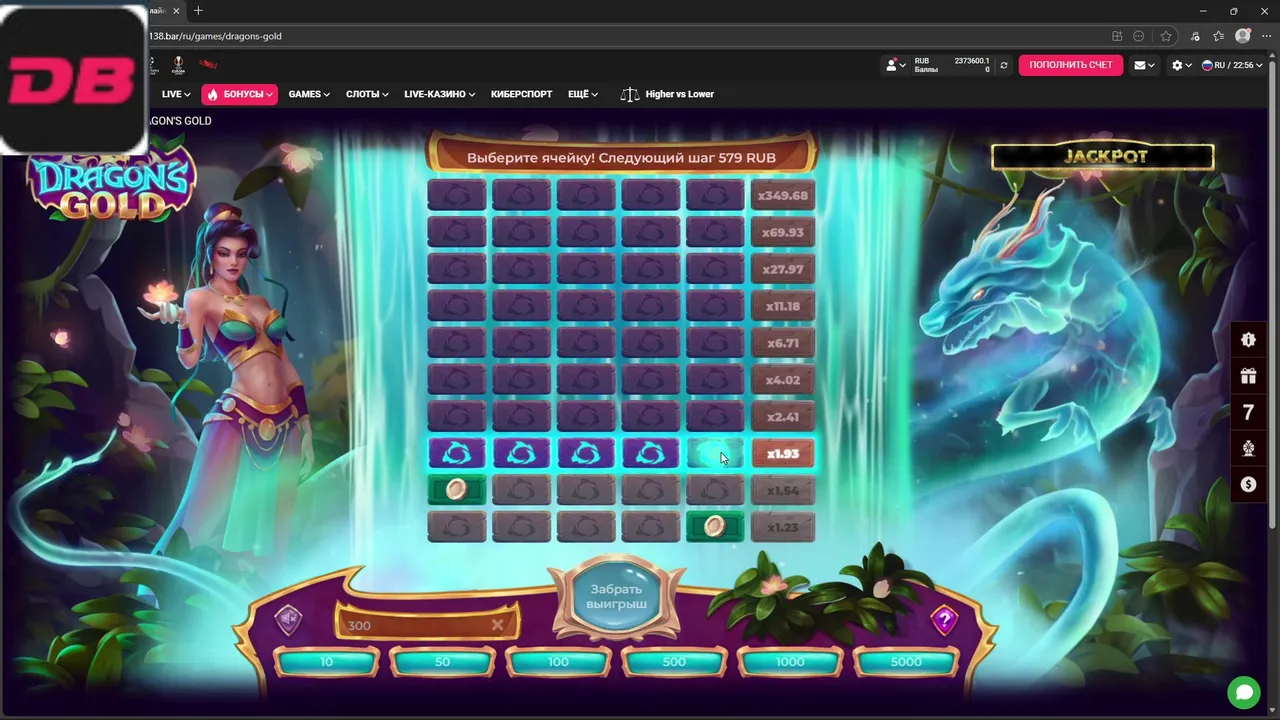Open the RU language and time dropdown
The image size is (1280, 720).
(x=1232, y=65)
